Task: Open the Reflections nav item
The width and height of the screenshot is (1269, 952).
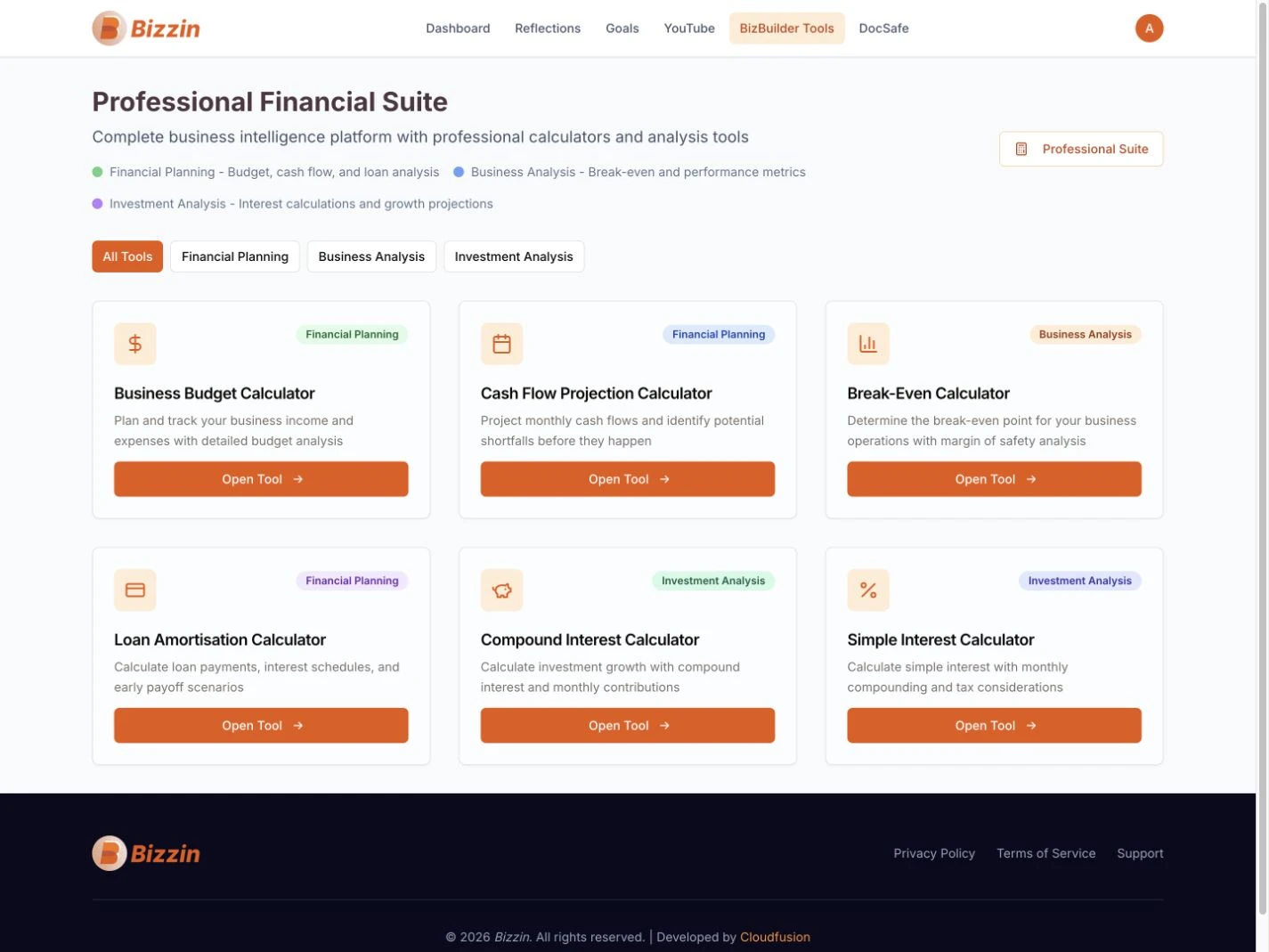Action: pyautogui.click(x=548, y=28)
